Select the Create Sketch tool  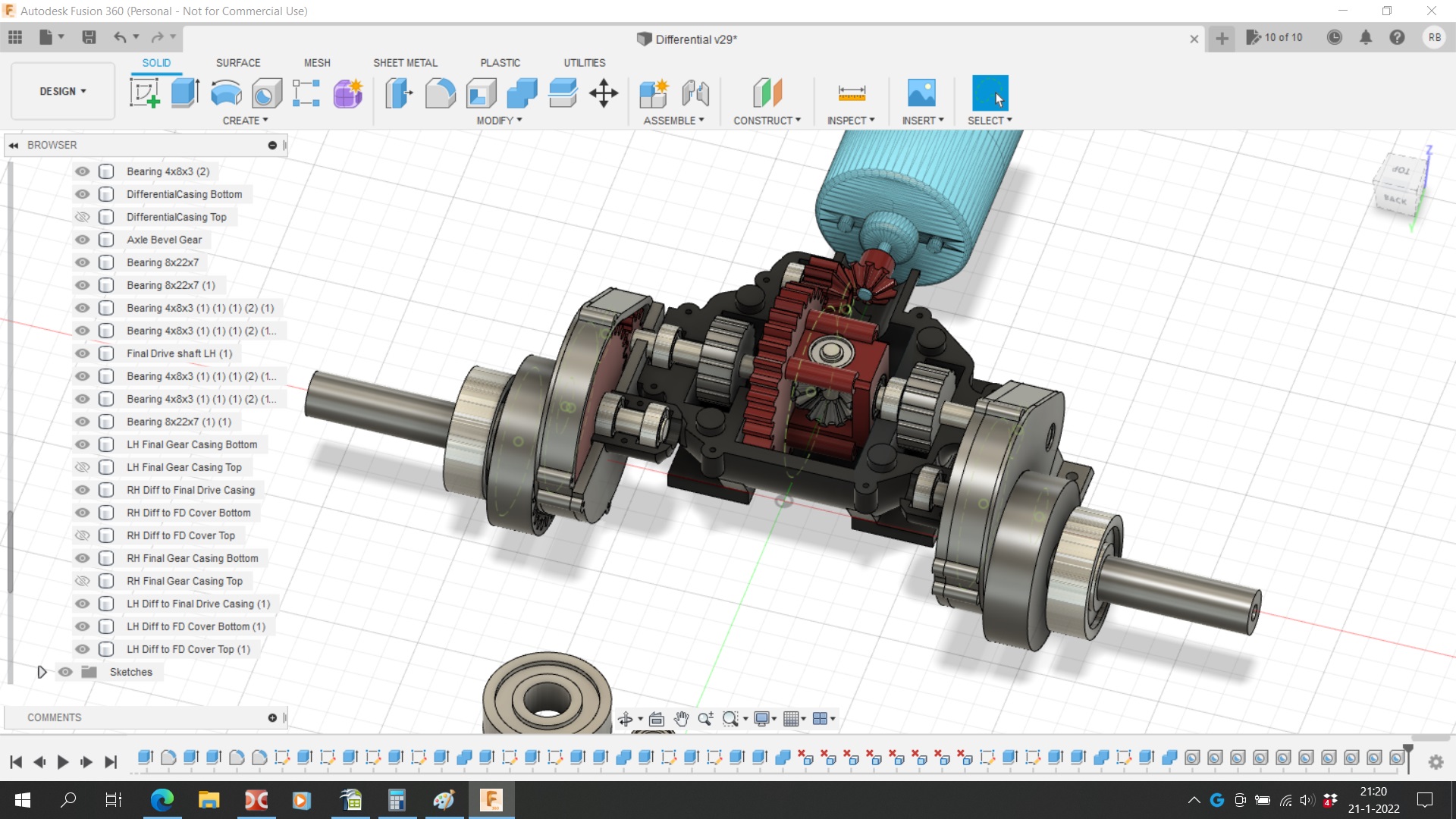(x=144, y=93)
